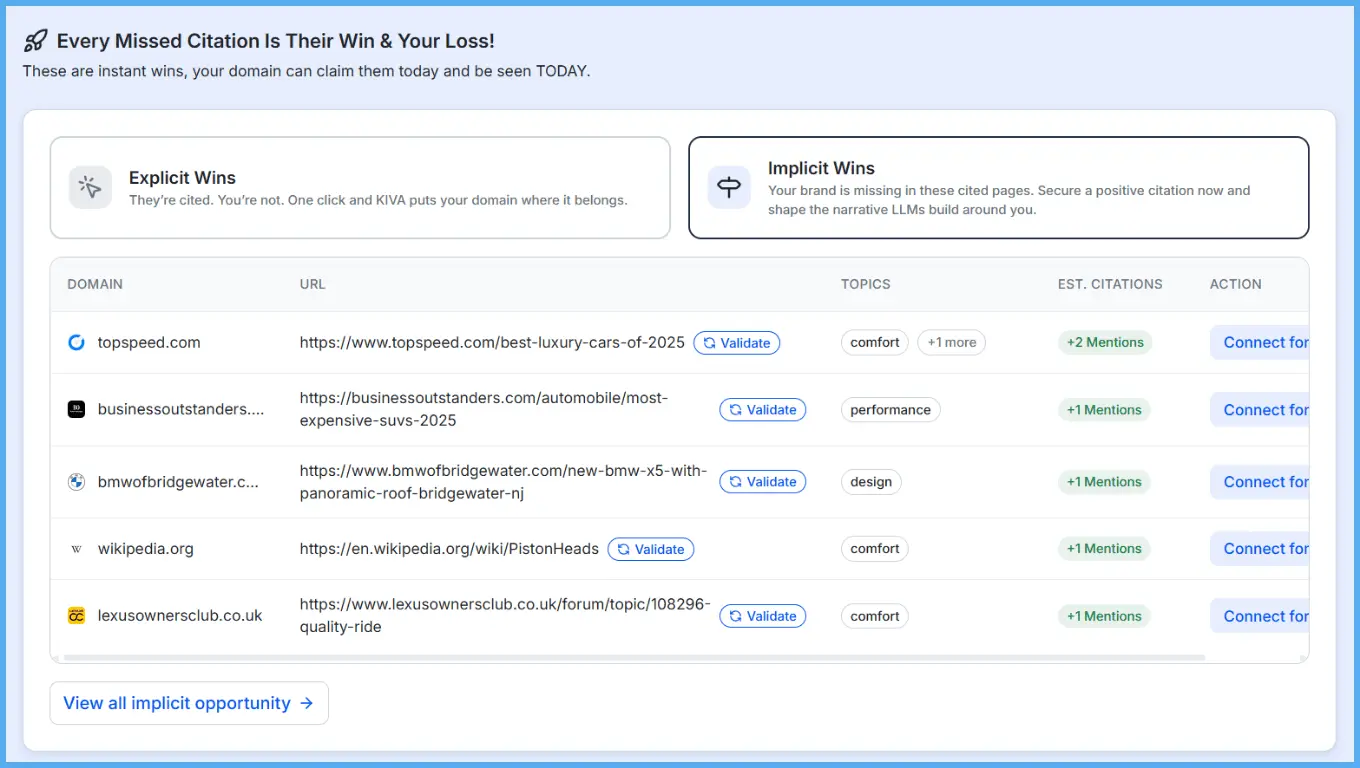Click the '+2 Mentions' badge for topspeed.com
This screenshot has width=1360, height=768.
[1104, 342]
